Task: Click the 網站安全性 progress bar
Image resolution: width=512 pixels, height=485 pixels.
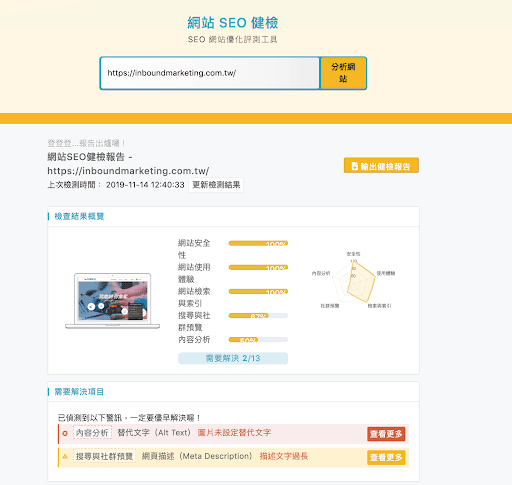Action: pyautogui.click(x=258, y=243)
